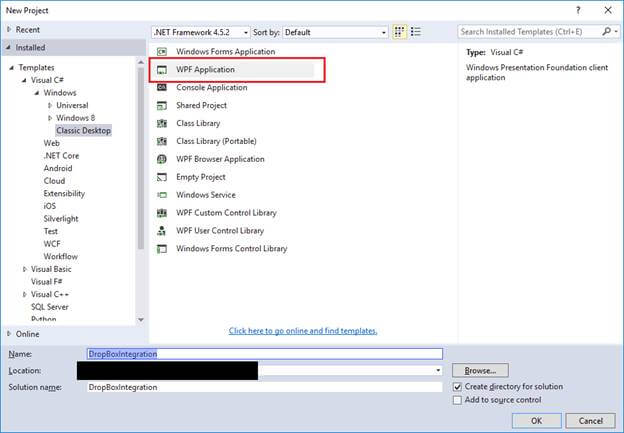
Task: Click the Browse... button
Action: coord(480,371)
